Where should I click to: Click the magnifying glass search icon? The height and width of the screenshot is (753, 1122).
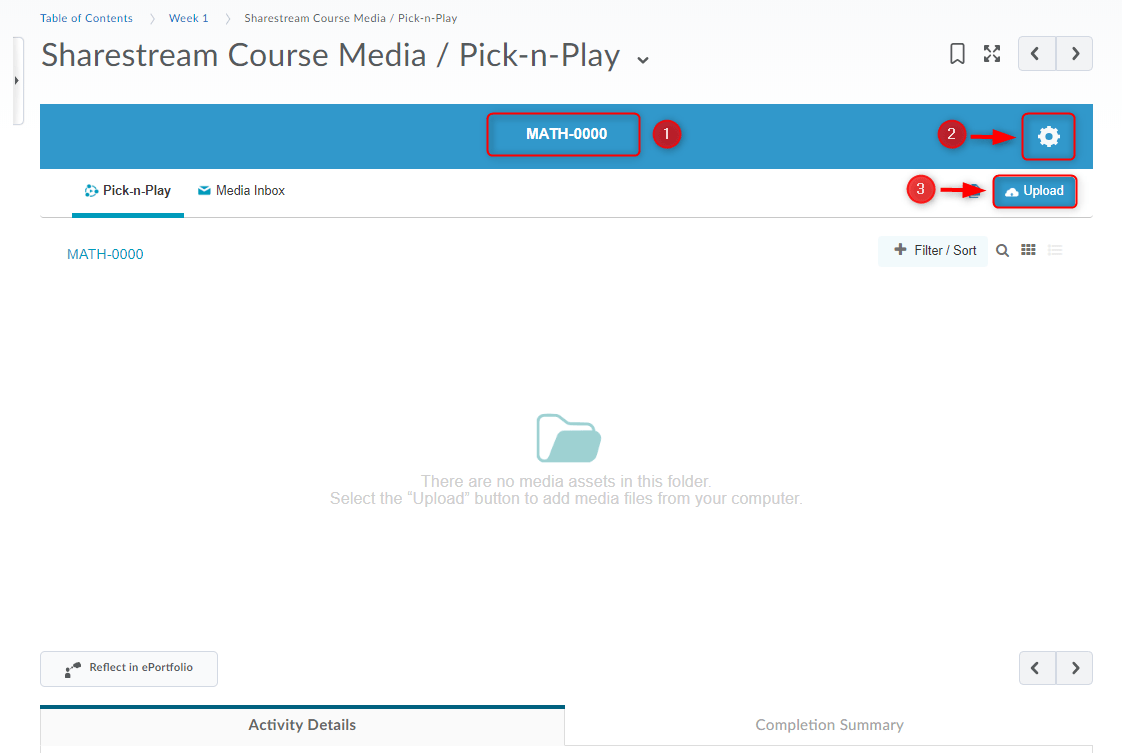pyautogui.click(x=1002, y=251)
